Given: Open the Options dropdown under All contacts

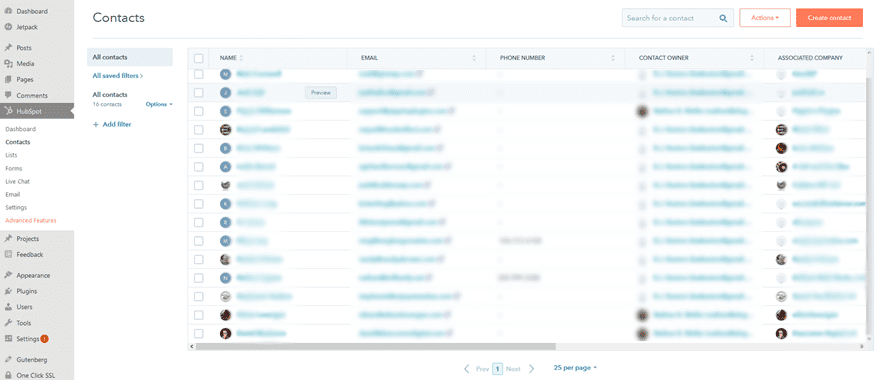Looking at the screenshot, I should pos(159,104).
